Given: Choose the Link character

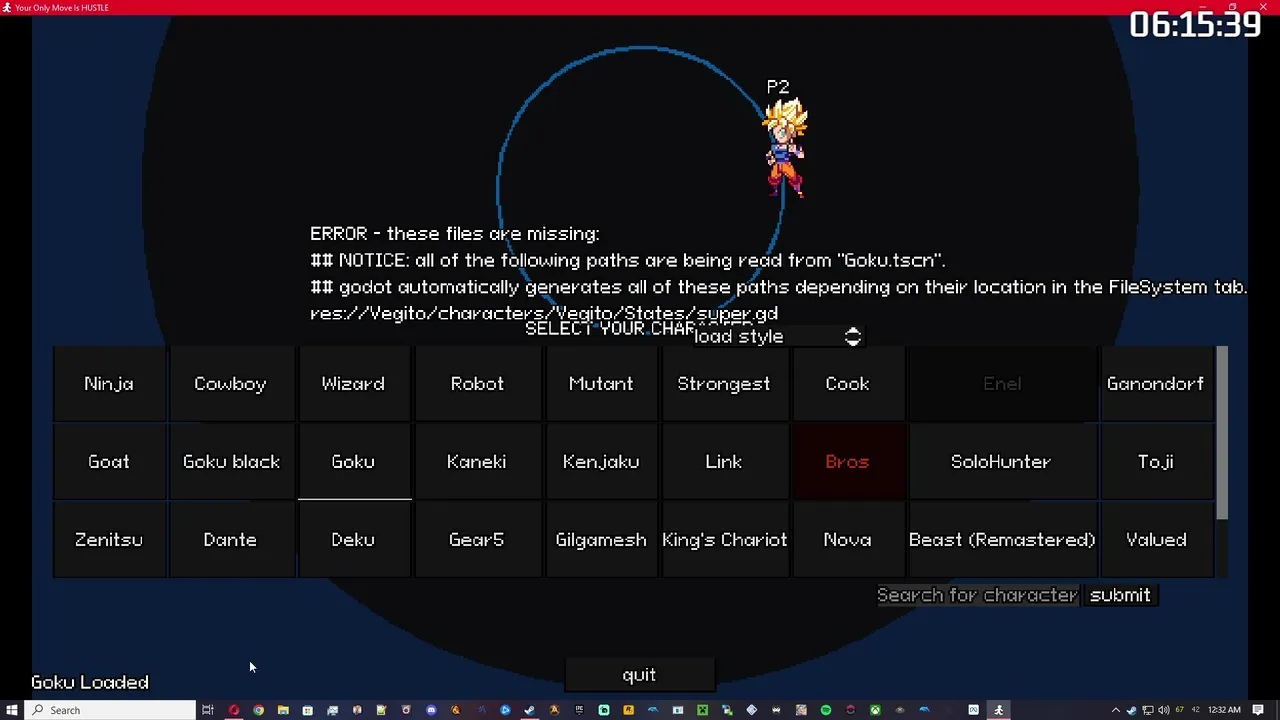Looking at the screenshot, I should (724, 462).
